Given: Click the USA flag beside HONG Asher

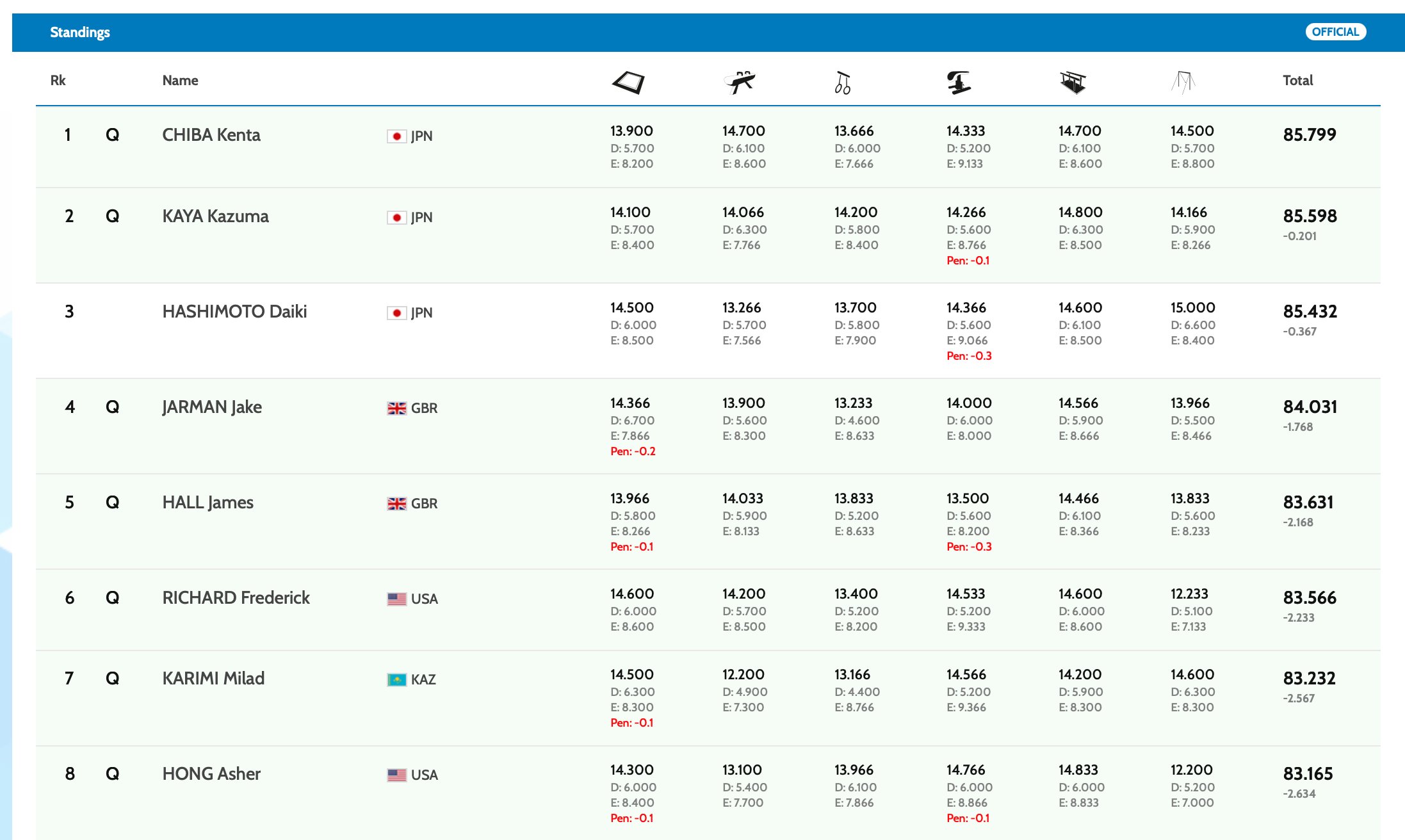Looking at the screenshot, I should click(x=396, y=775).
